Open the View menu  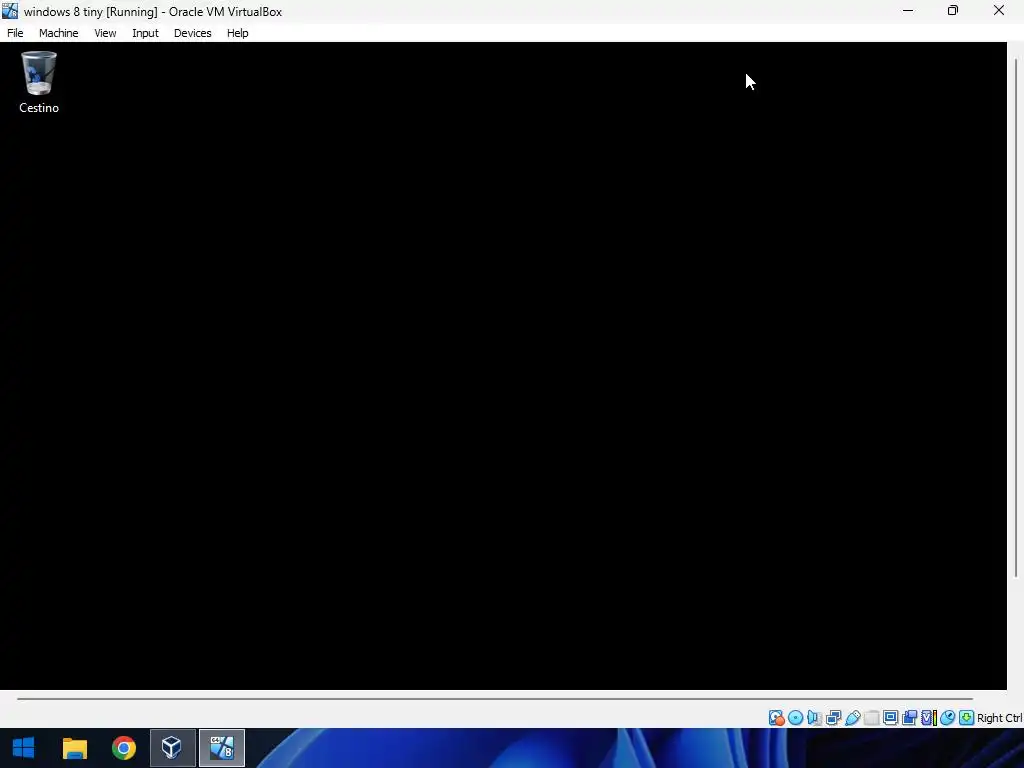tap(105, 33)
